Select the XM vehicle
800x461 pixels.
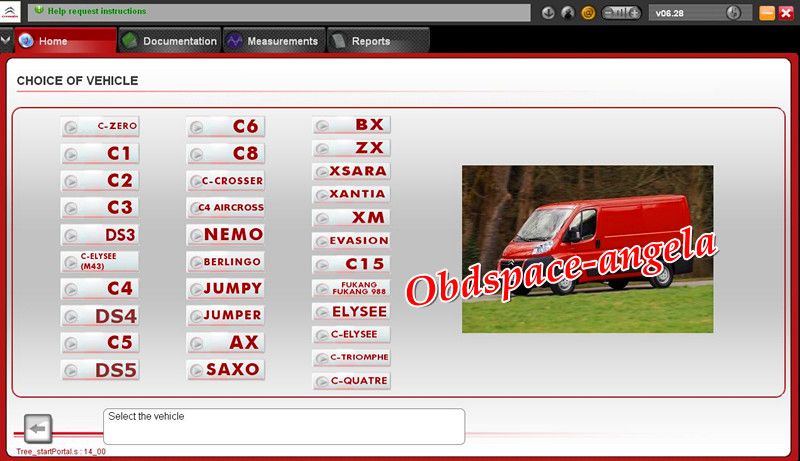tap(352, 218)
